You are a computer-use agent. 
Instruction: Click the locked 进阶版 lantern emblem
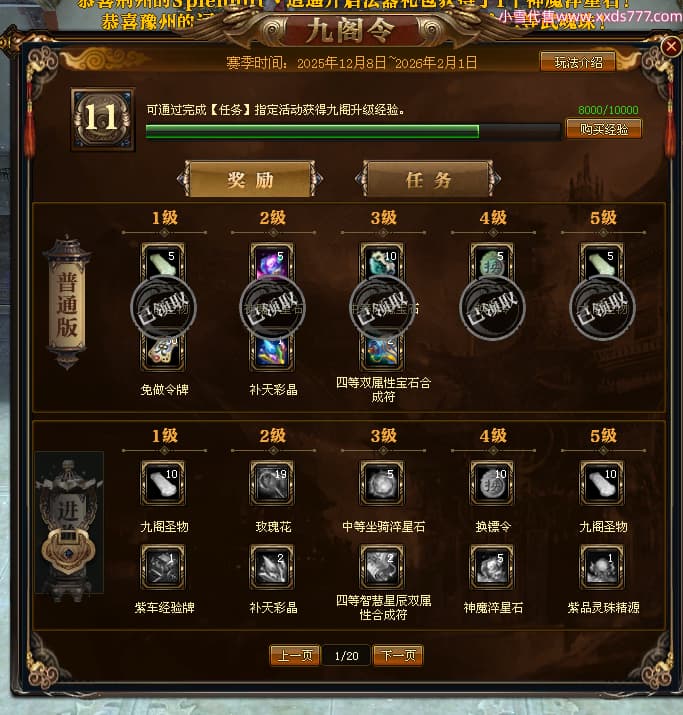[69, 523]
